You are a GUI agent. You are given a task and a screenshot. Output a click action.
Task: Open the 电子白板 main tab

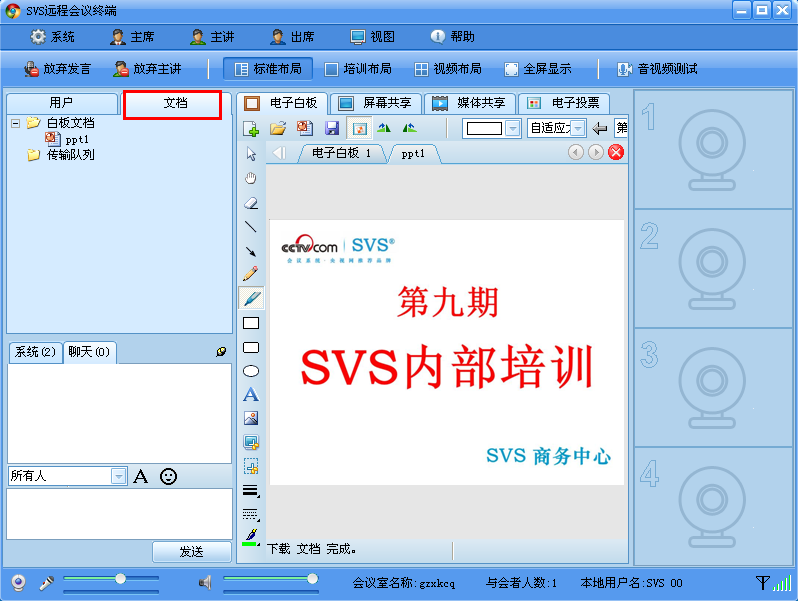pyautogui.click(x=282, y=103)
